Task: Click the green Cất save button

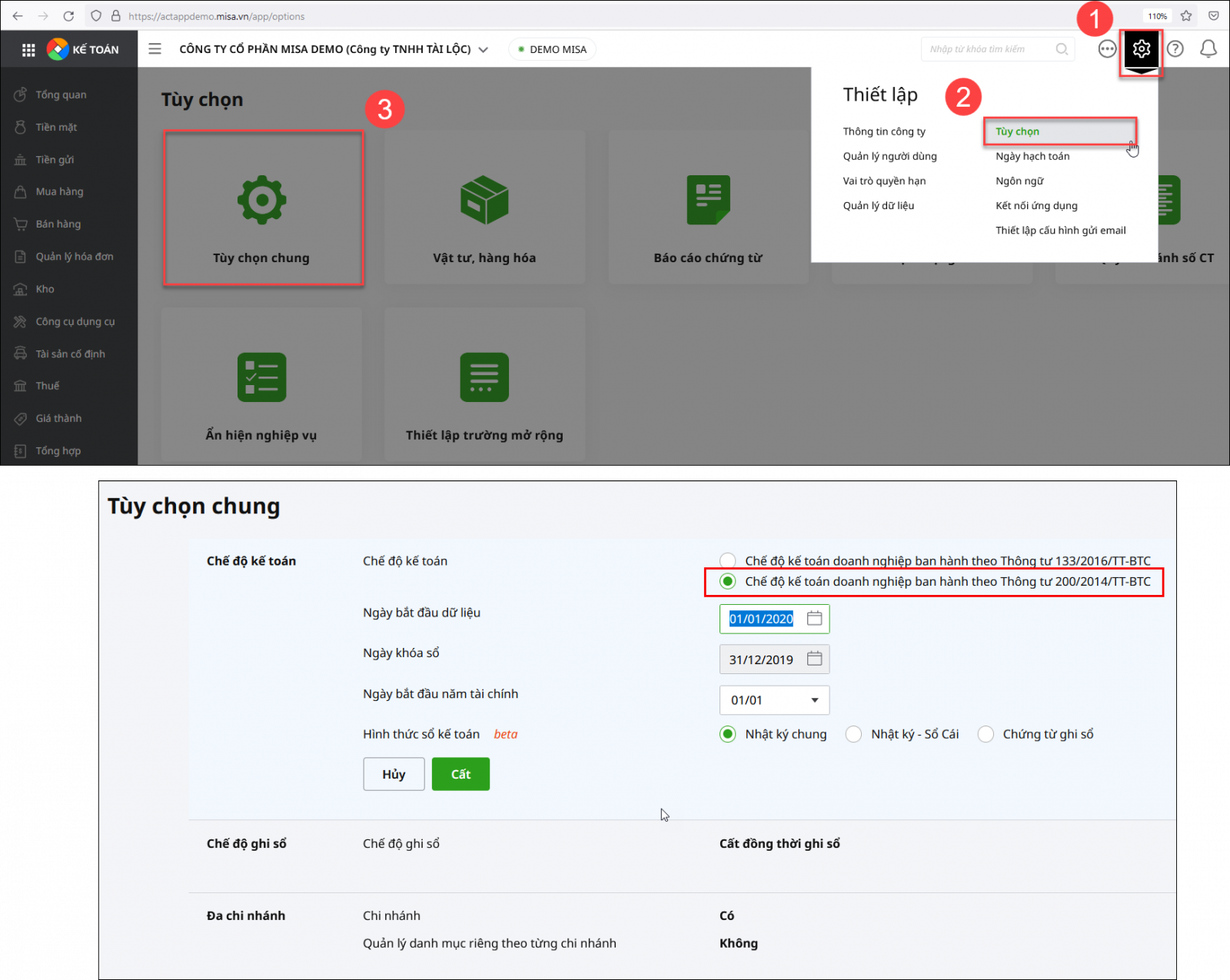Action: pos(460,774)
